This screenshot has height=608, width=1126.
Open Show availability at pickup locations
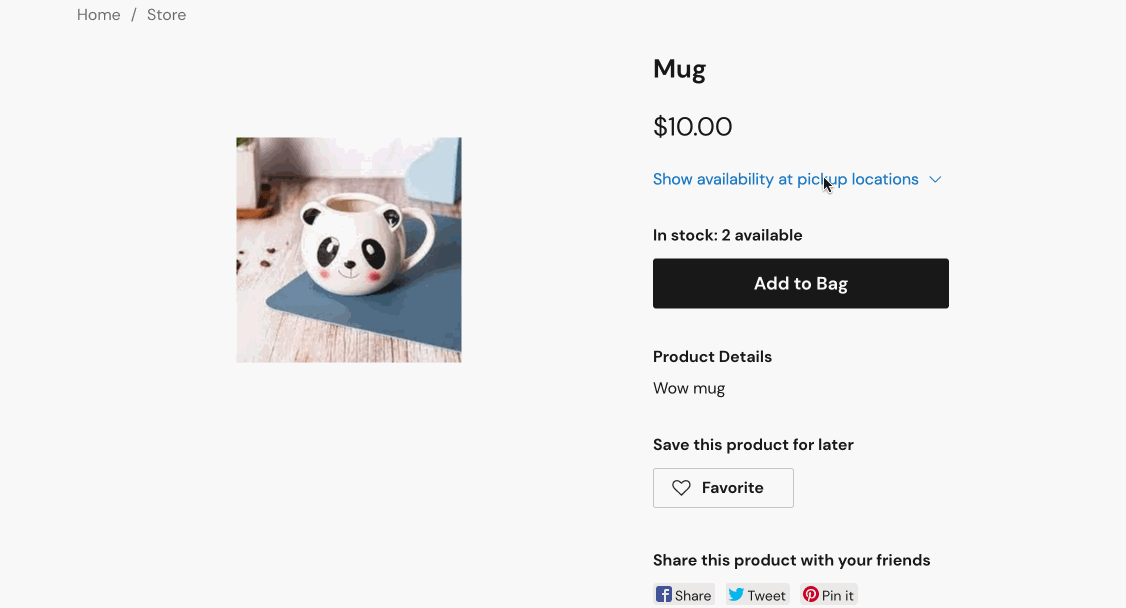coord(785,180)
